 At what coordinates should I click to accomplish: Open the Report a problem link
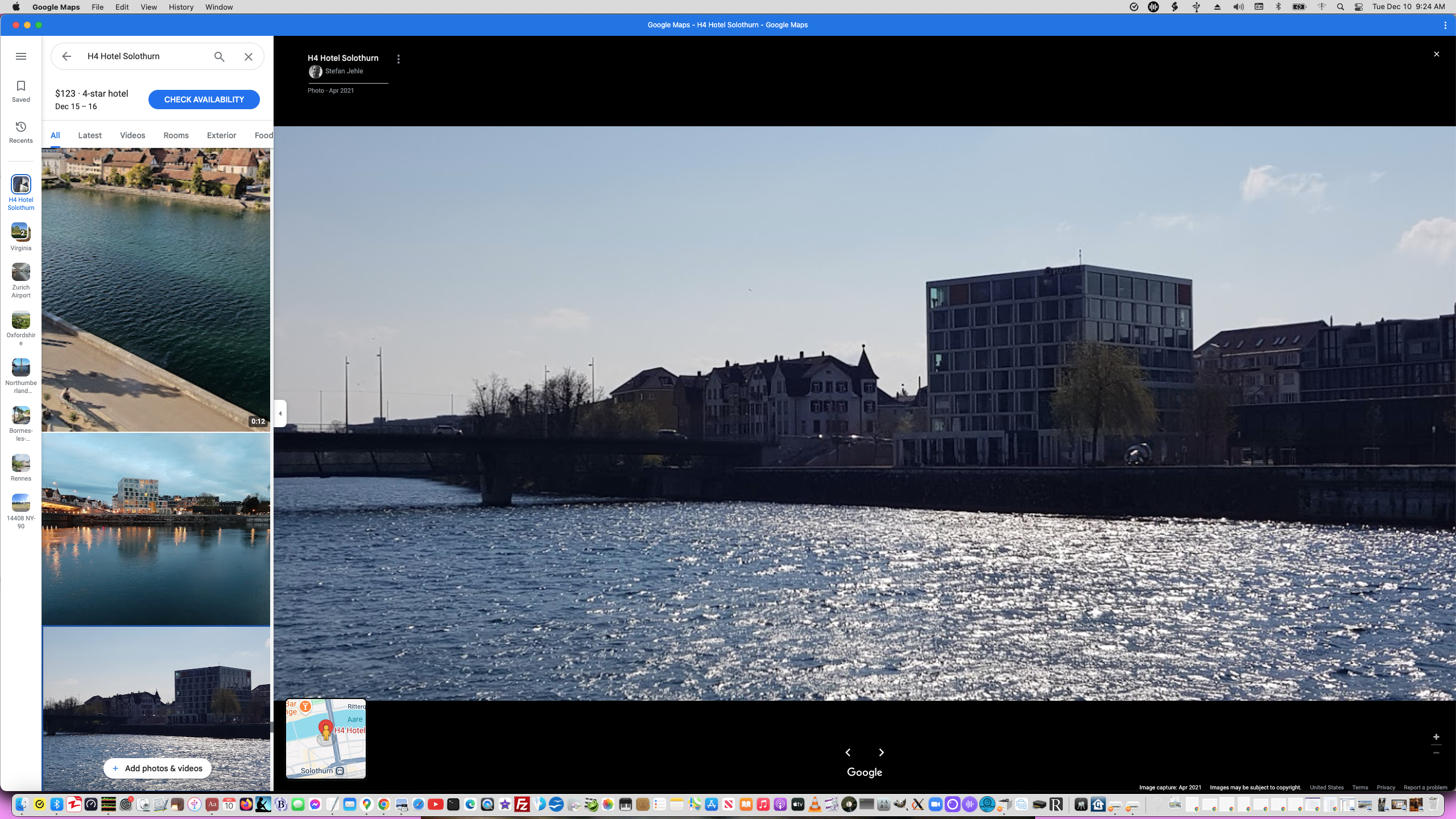tap(1425, 788)
